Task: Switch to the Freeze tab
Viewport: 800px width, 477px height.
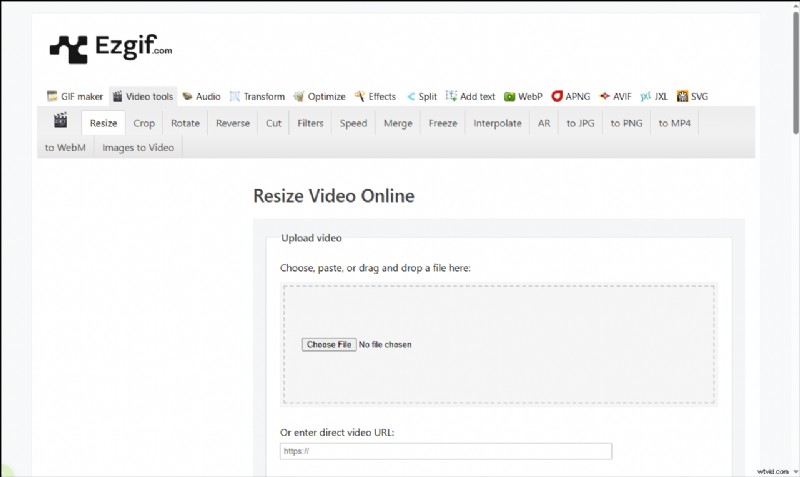Action: [x=443, y=123]
